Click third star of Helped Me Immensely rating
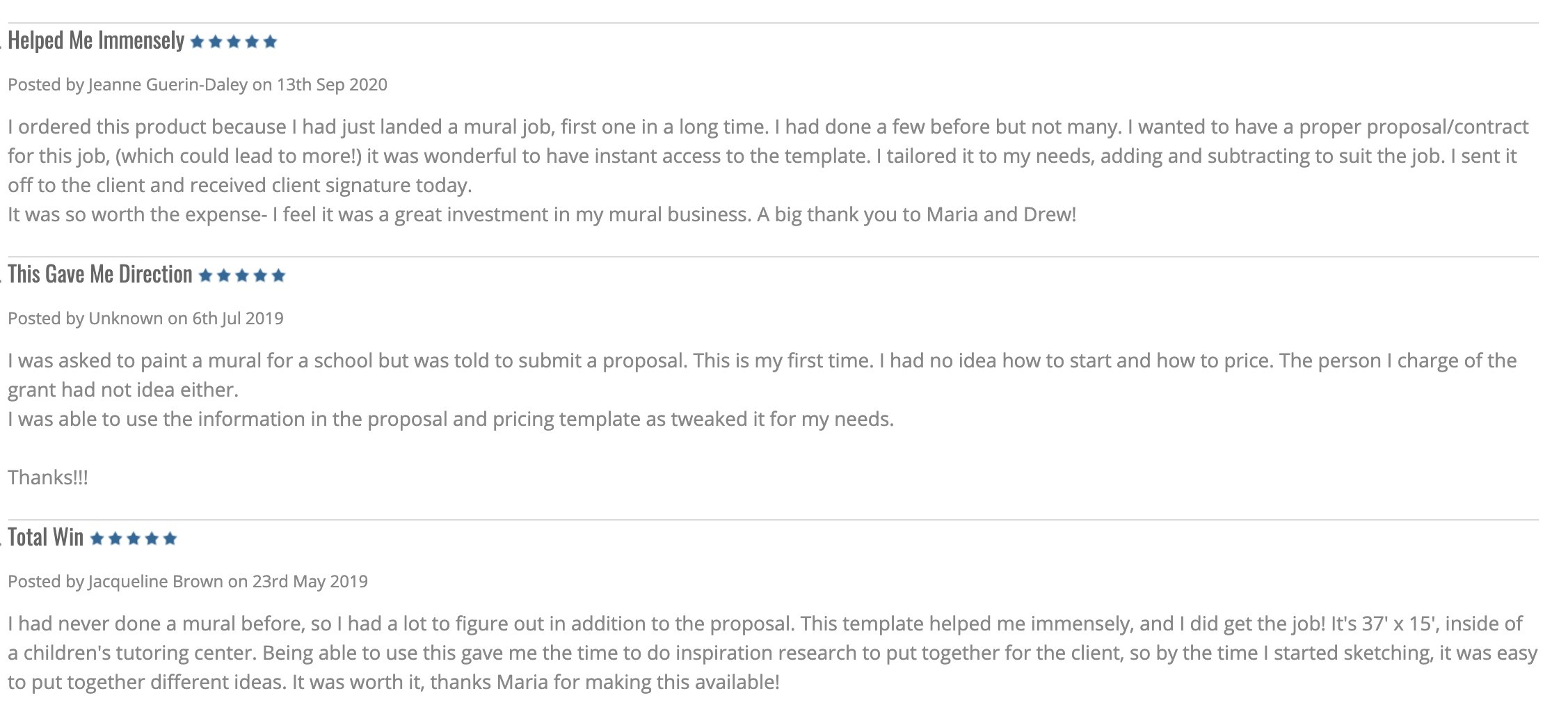Image resolution: width=1568 pixels, height=714 pixels. click(x=234, y=42)
